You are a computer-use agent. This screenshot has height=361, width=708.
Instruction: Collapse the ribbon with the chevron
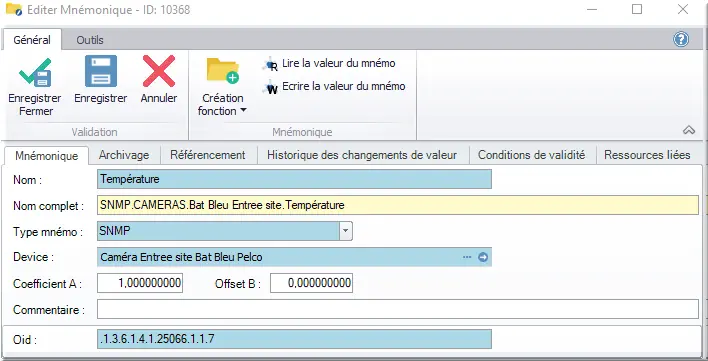pos(689,130)
